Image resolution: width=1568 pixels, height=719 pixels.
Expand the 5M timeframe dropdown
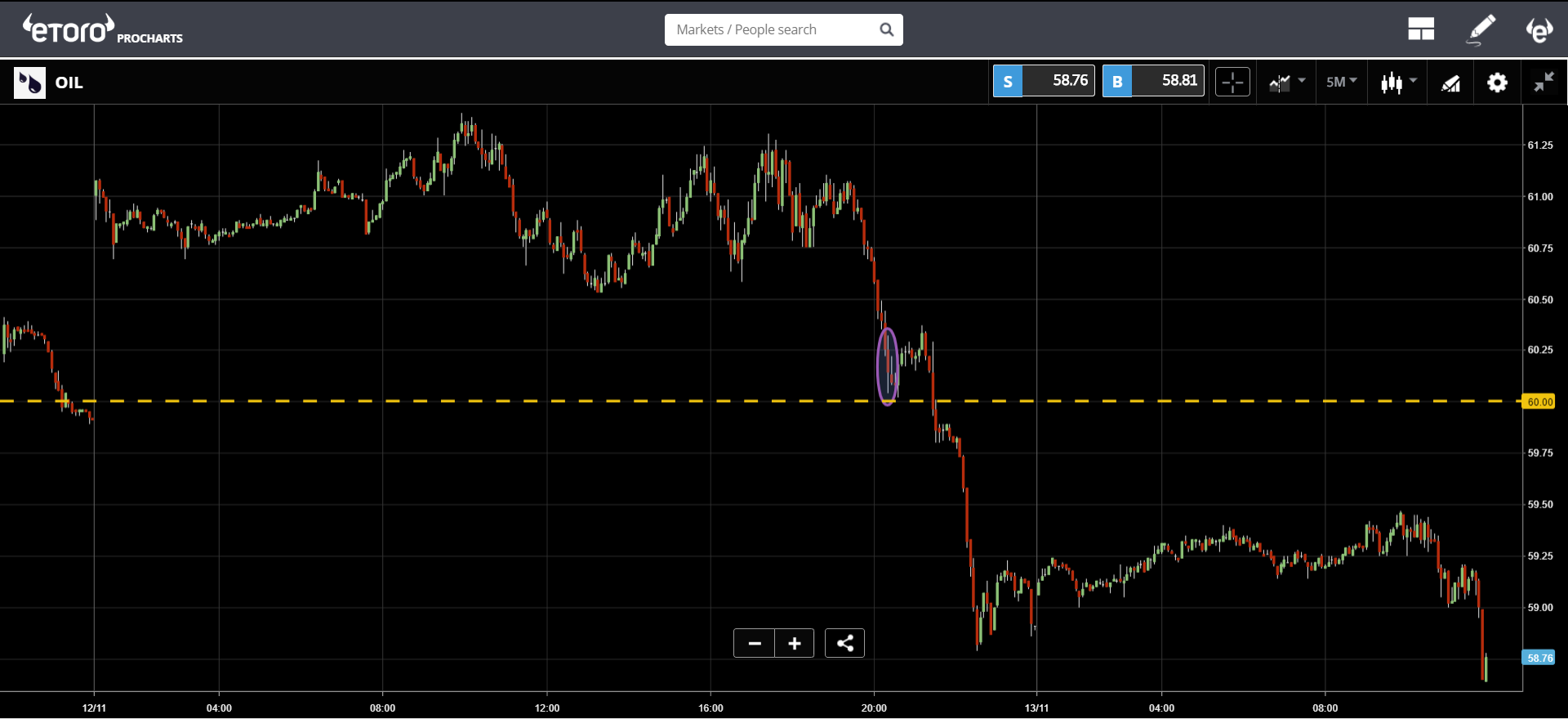coord(1341,82)
